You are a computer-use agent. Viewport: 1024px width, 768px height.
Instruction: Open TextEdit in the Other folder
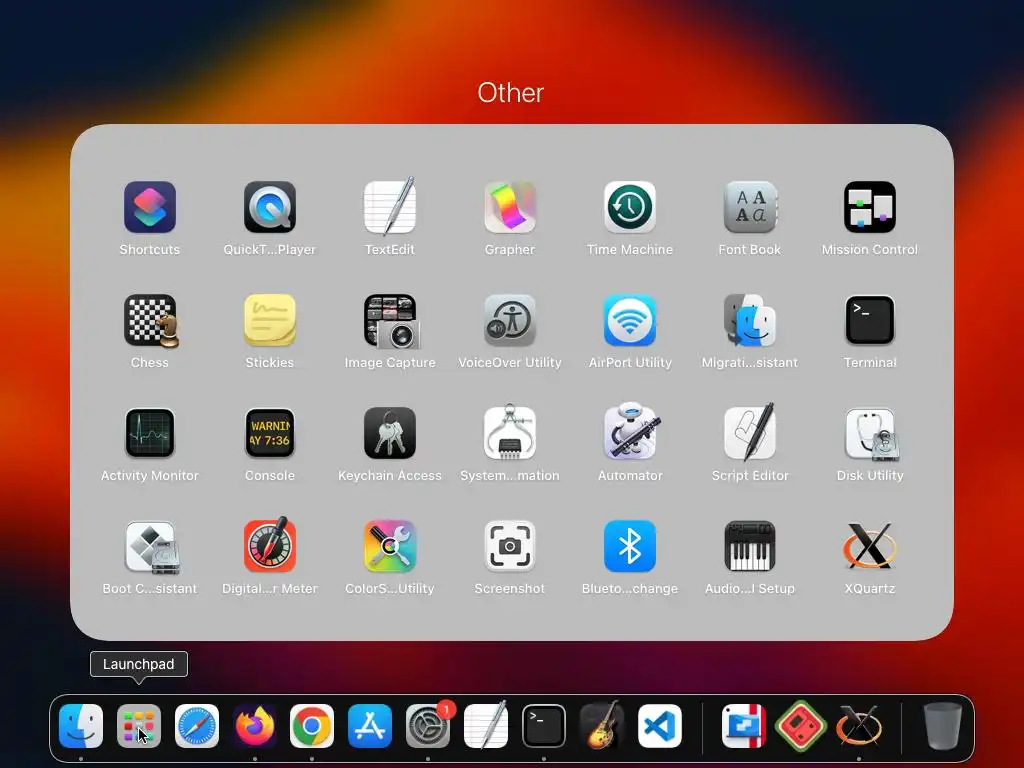click(390, 208)
